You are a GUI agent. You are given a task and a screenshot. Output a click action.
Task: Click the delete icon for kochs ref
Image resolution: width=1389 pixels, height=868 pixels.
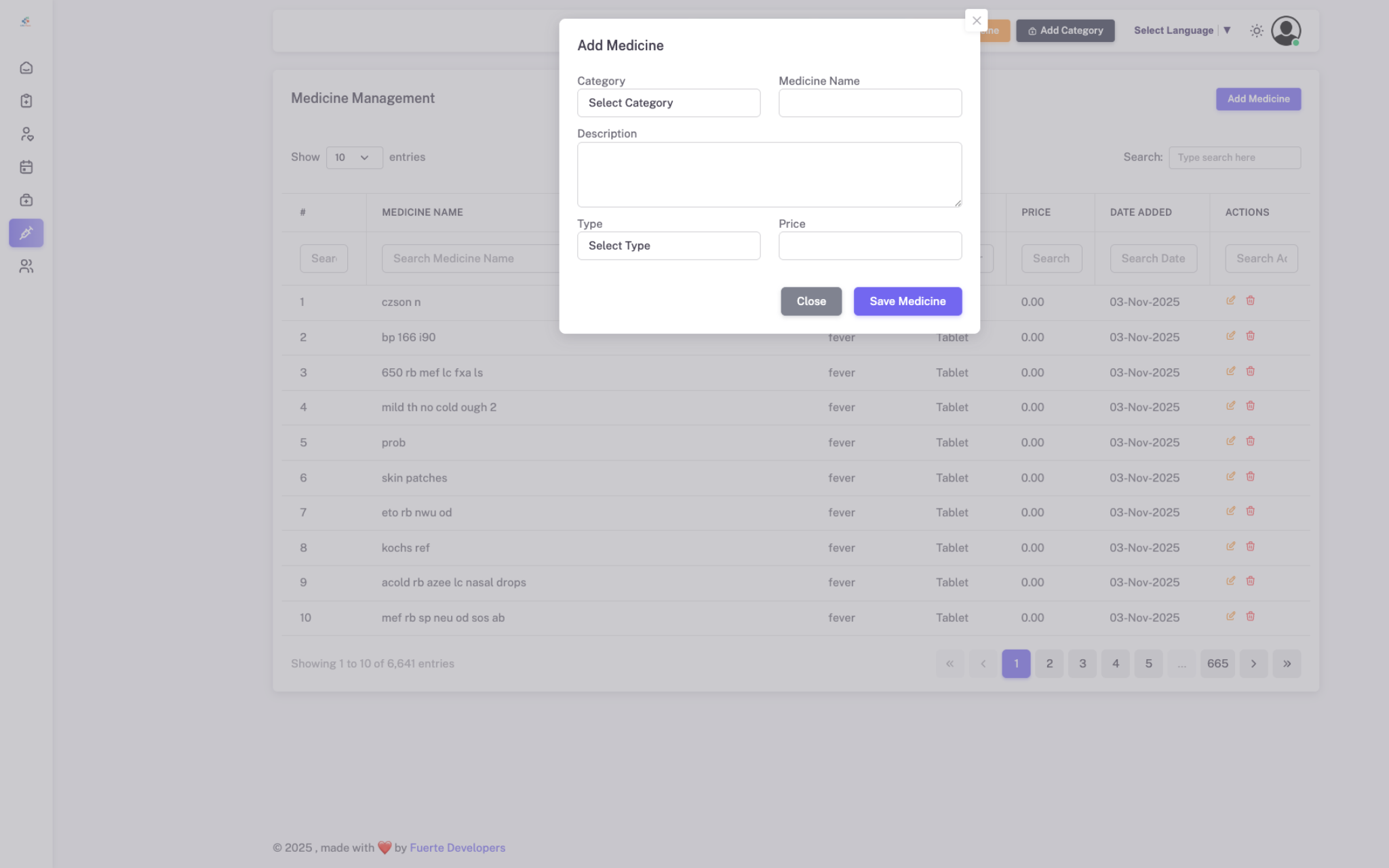(1250, 546)
